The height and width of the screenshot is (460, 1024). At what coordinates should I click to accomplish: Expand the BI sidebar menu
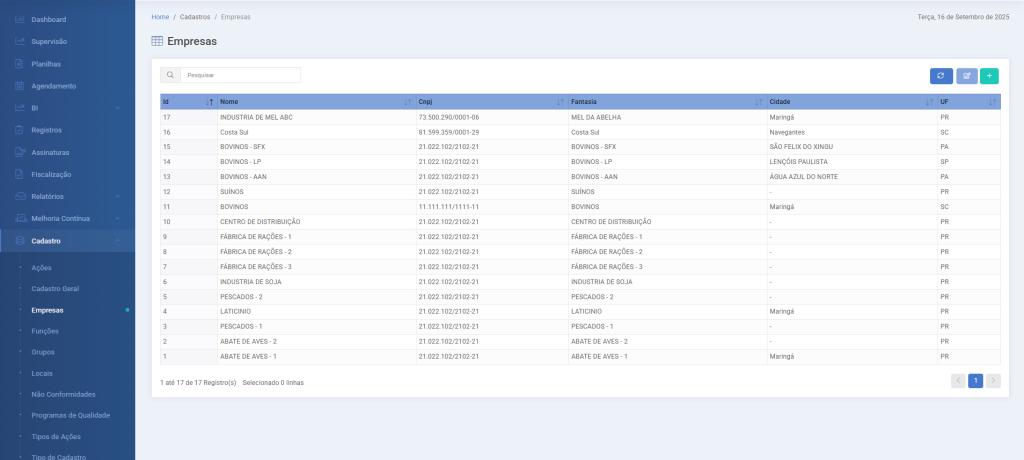[66, 108]
